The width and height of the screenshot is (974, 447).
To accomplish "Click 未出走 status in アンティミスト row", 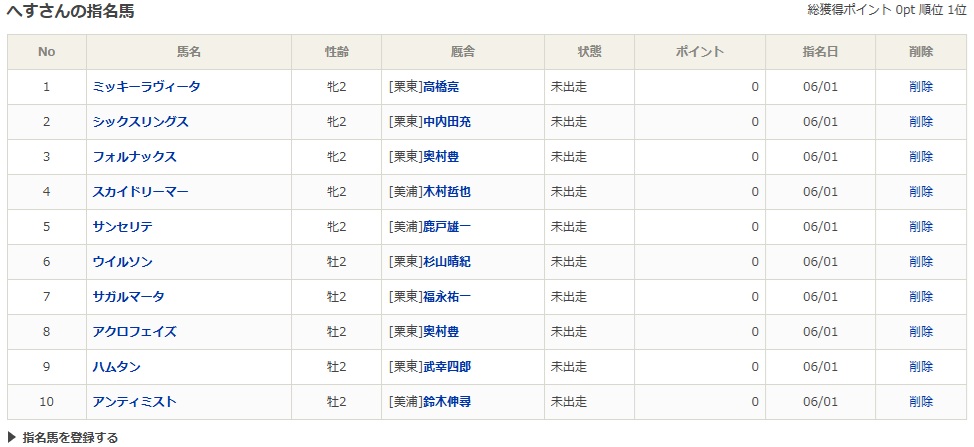I will pos(569,402).
